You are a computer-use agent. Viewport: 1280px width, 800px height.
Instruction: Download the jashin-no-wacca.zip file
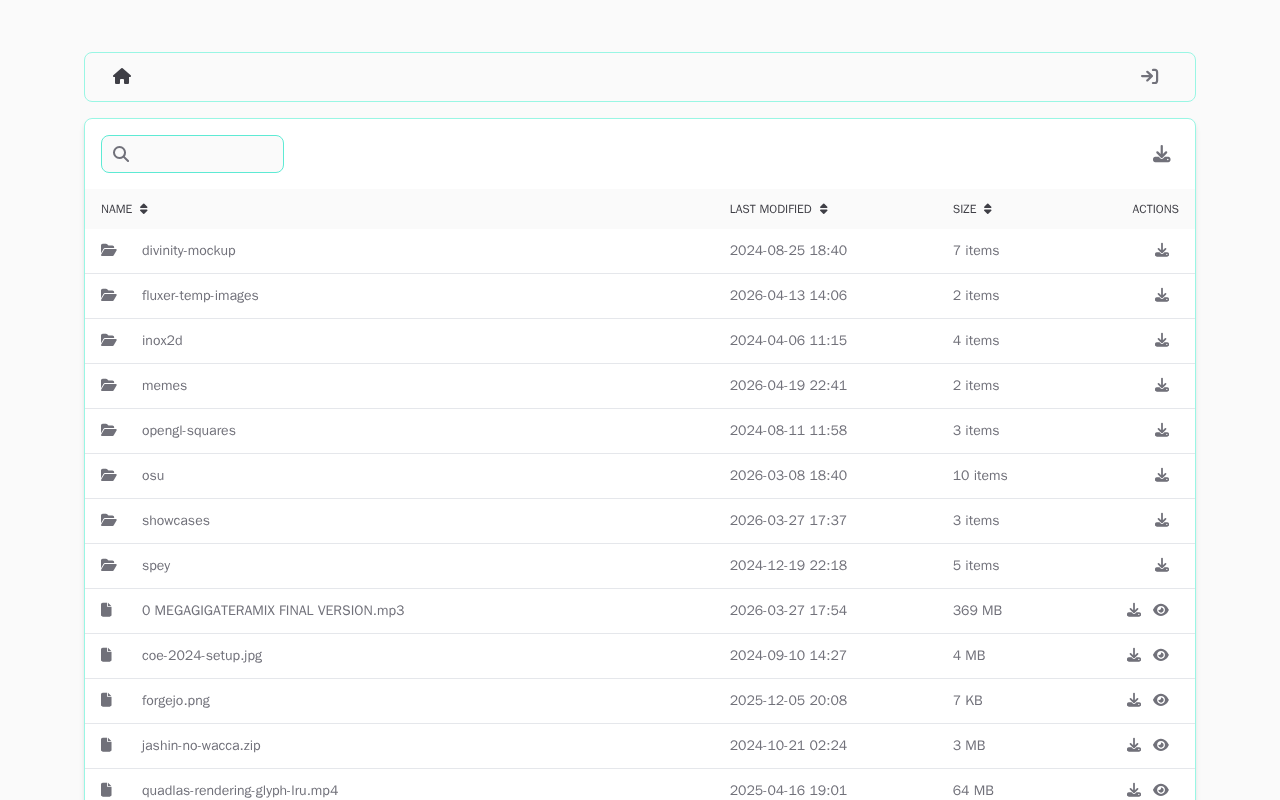coord(1134,745)
